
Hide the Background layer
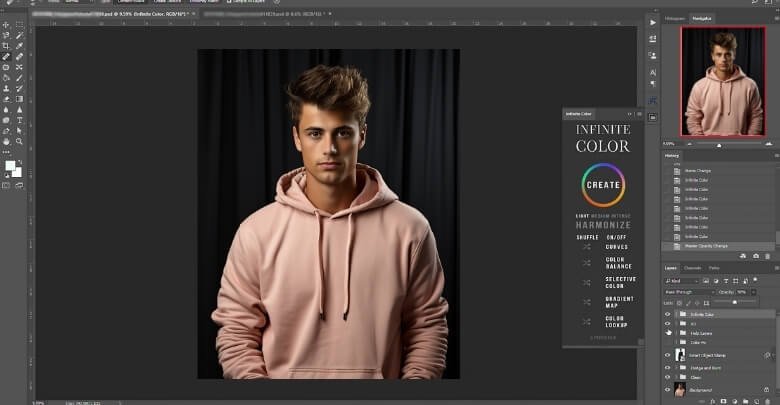tap(668, 390)
